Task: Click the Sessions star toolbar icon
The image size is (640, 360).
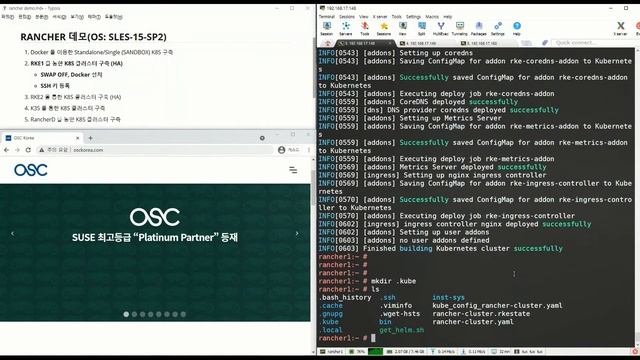Action: (x=384, y=29)
